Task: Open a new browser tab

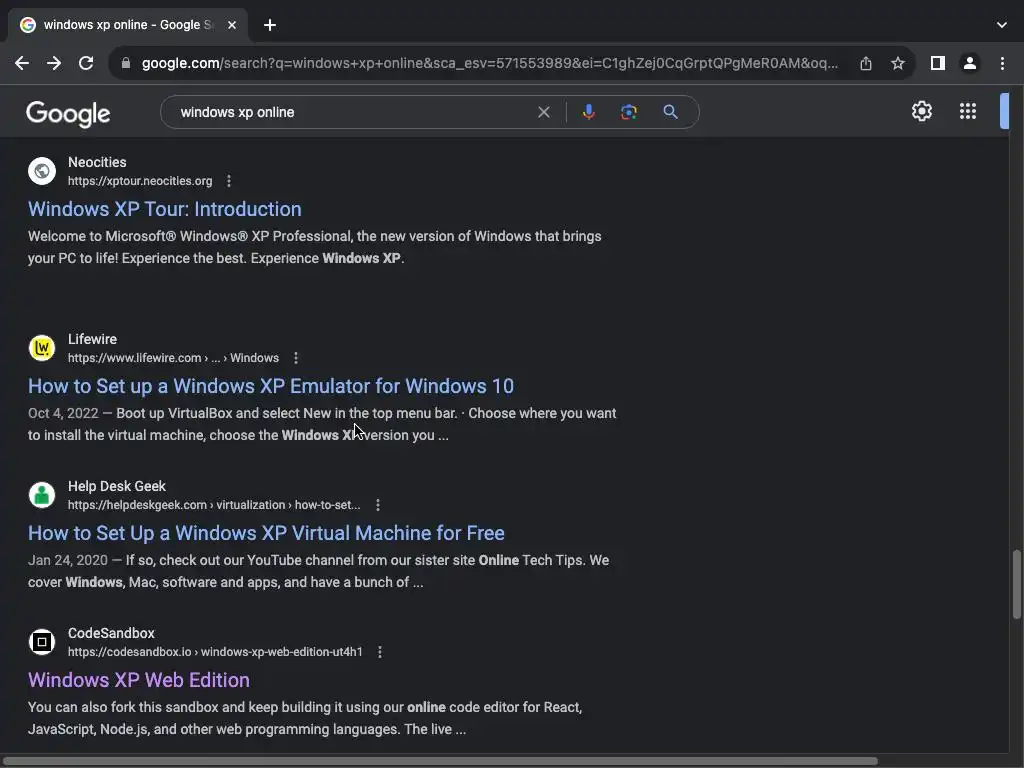Action: (x=270, y=25)
